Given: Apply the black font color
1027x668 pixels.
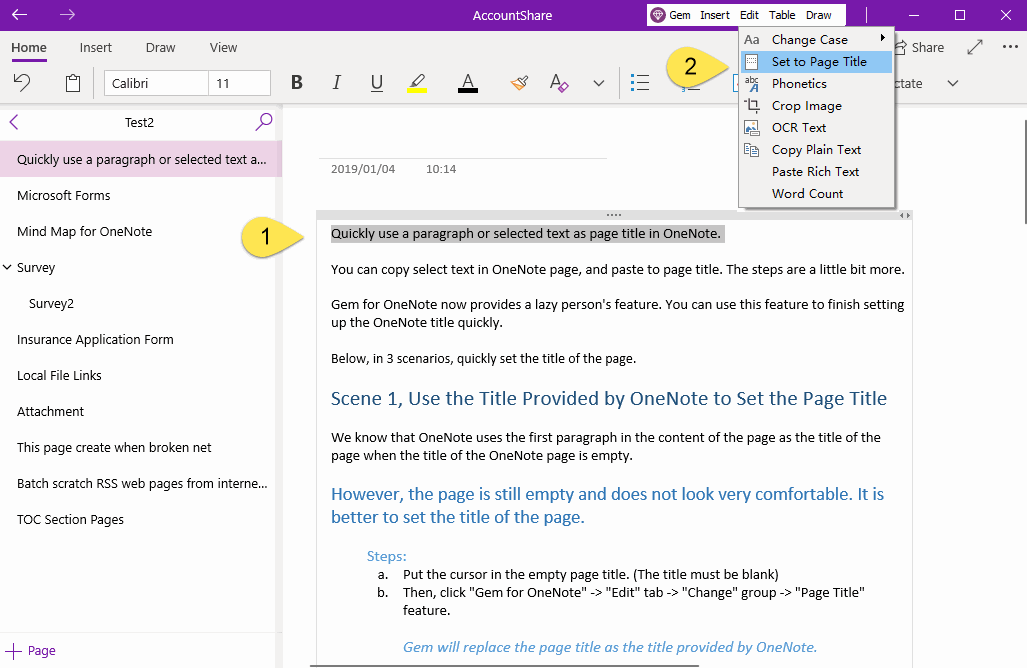Looking at the screenshot, I should pos(468,83).
